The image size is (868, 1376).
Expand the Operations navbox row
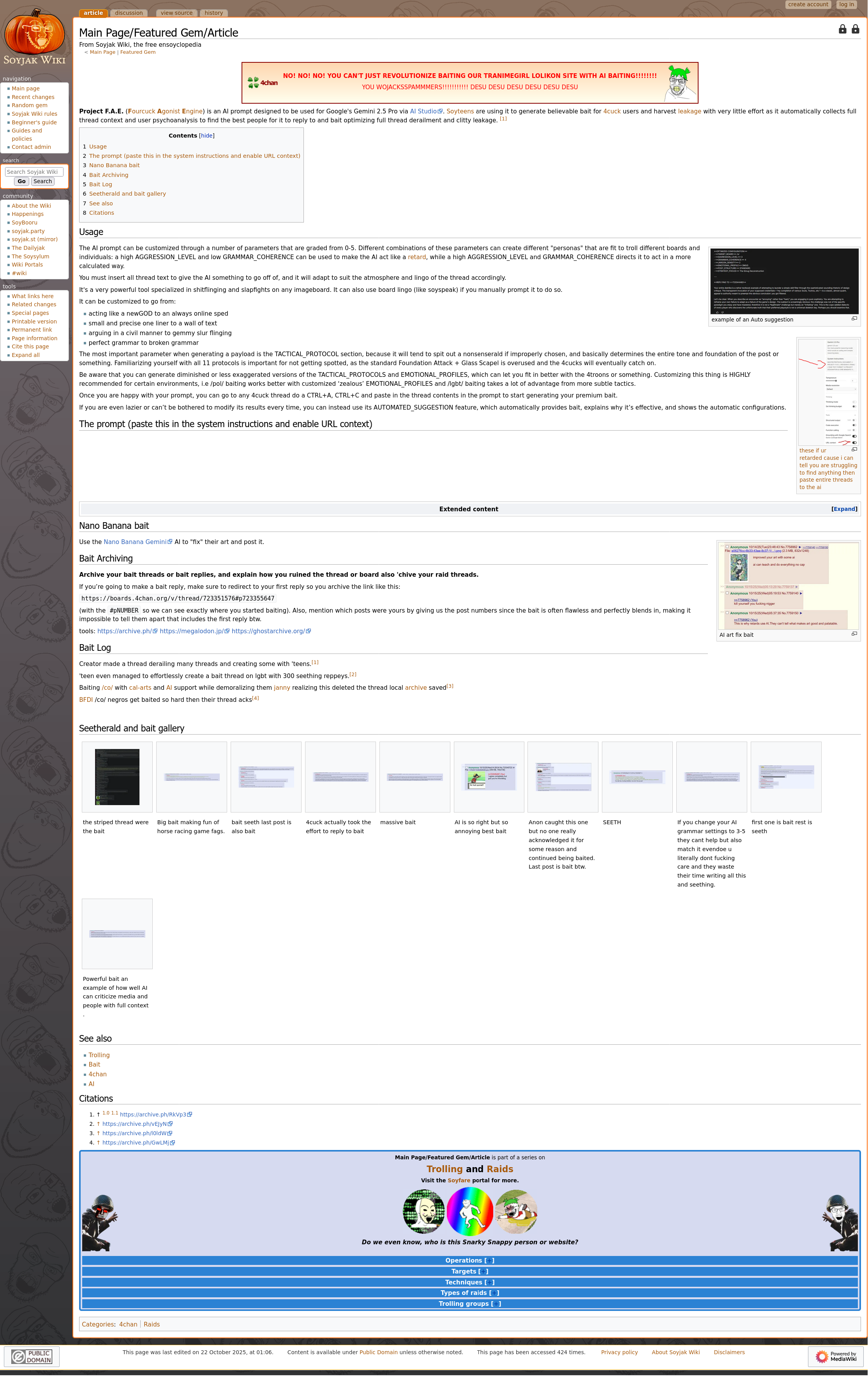click(489, 1261)
